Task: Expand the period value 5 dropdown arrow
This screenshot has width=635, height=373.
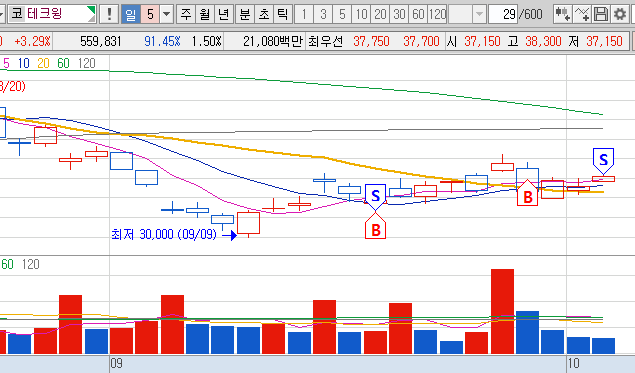Action: pyautogui.click(x=166, y=15)
